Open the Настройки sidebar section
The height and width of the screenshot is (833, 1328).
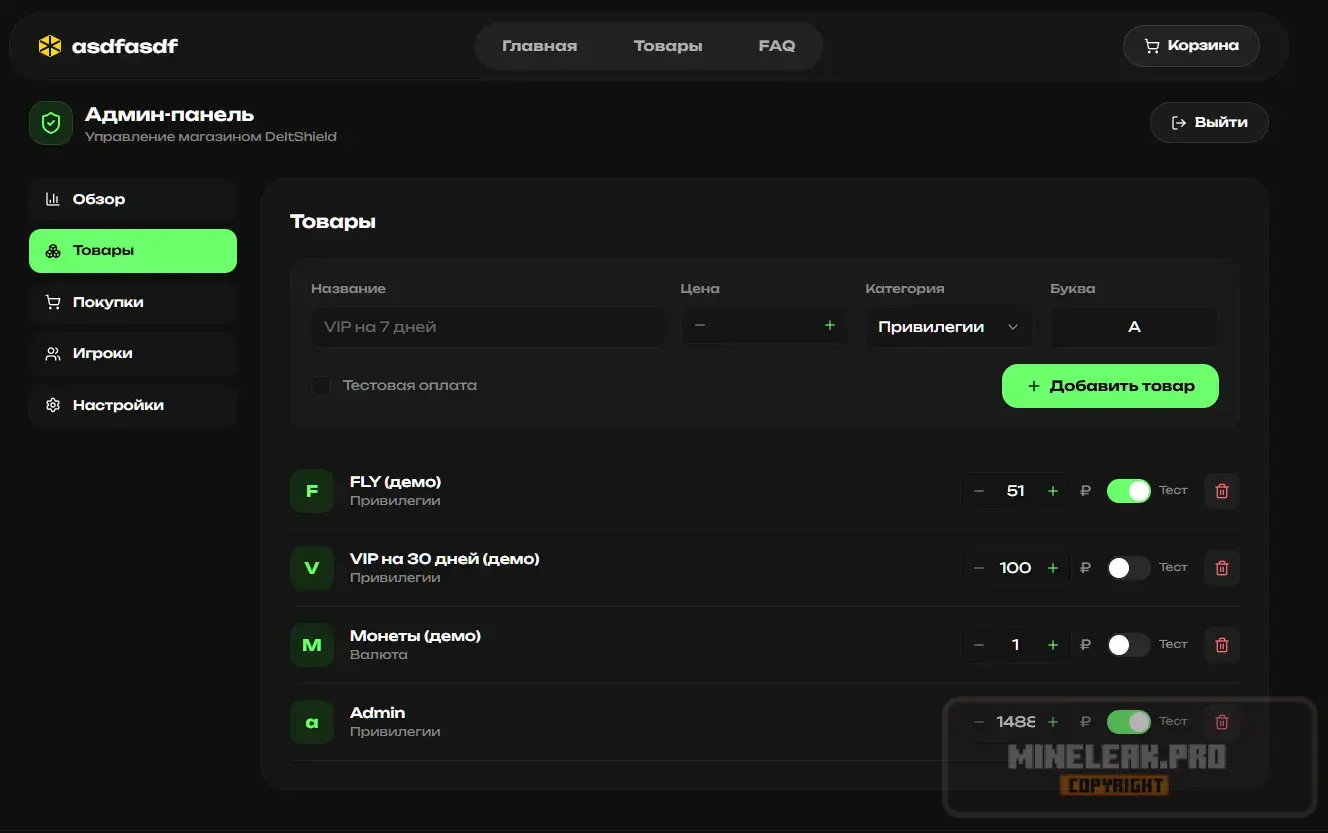133,405
